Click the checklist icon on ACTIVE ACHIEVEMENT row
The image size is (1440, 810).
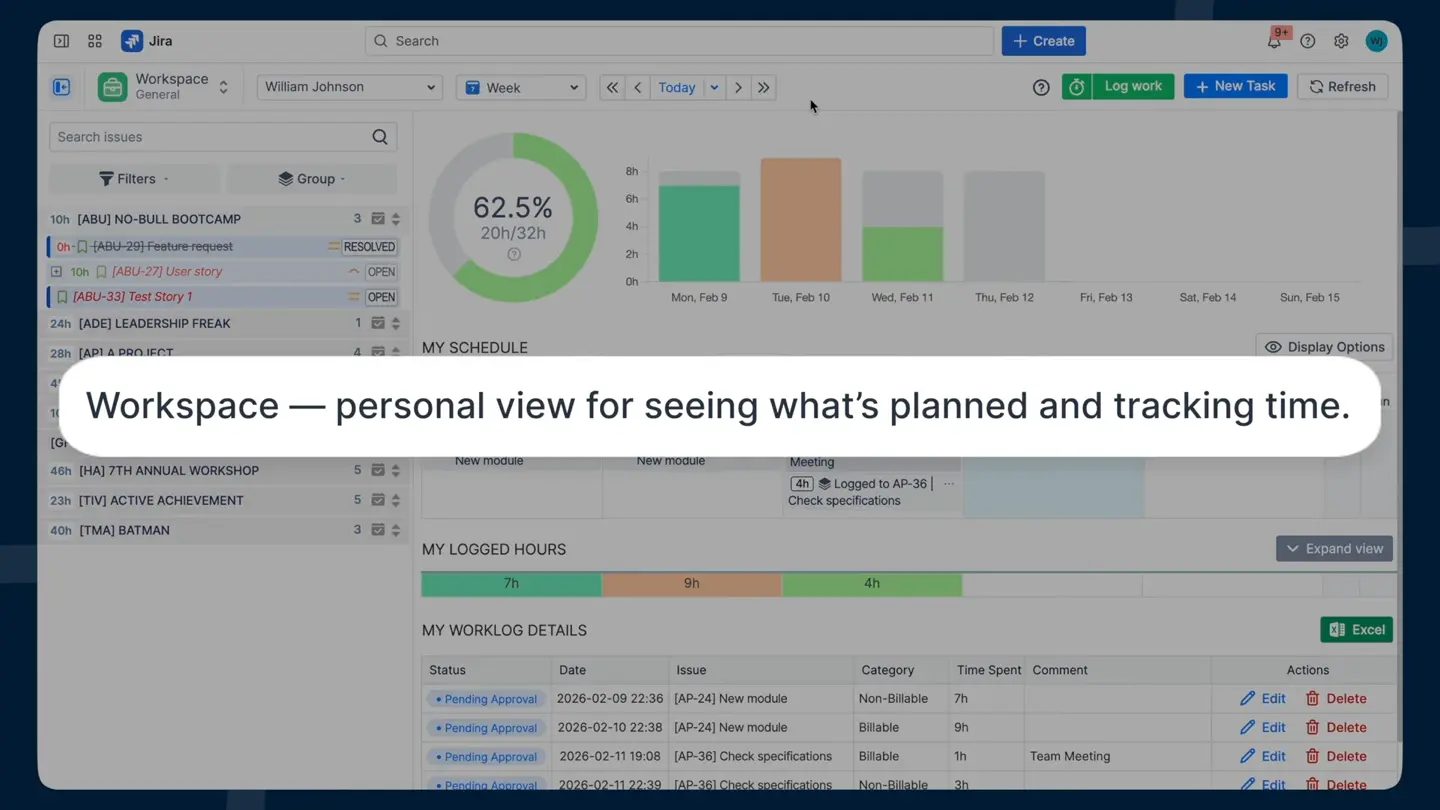coord(378,500)
